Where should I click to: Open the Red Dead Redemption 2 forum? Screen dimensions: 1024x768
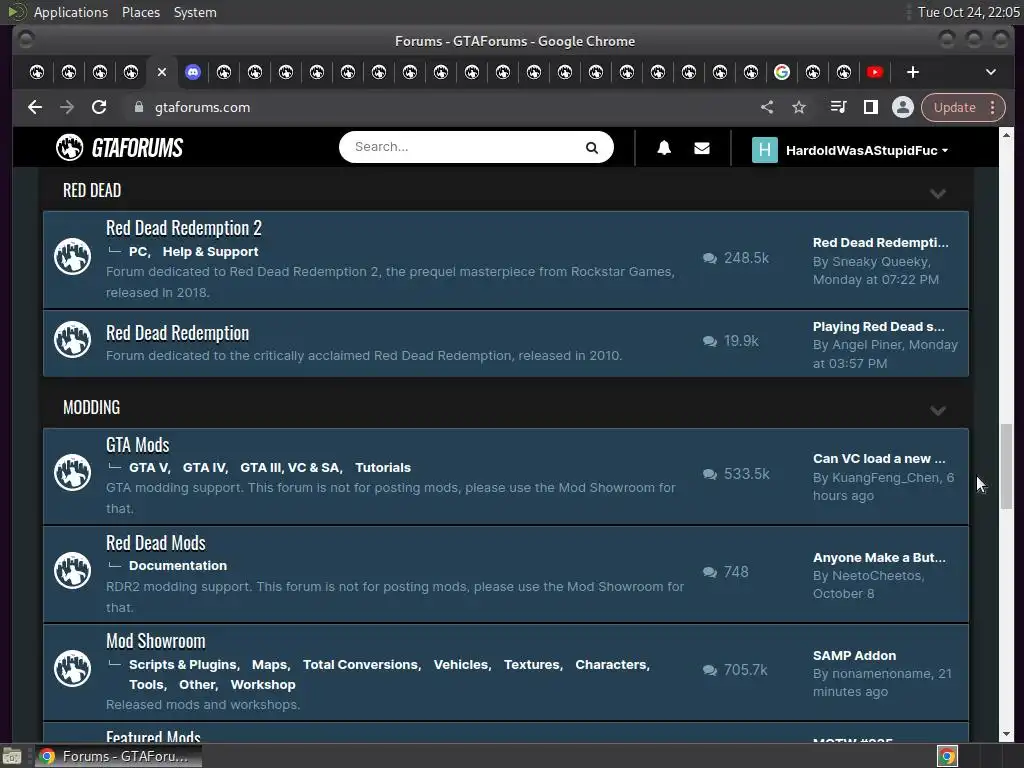click(x=184, y=228)
